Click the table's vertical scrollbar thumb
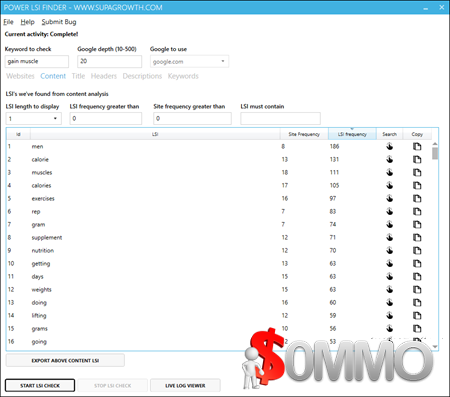Viewport: 450px width, 397px height. pos(435,154)
